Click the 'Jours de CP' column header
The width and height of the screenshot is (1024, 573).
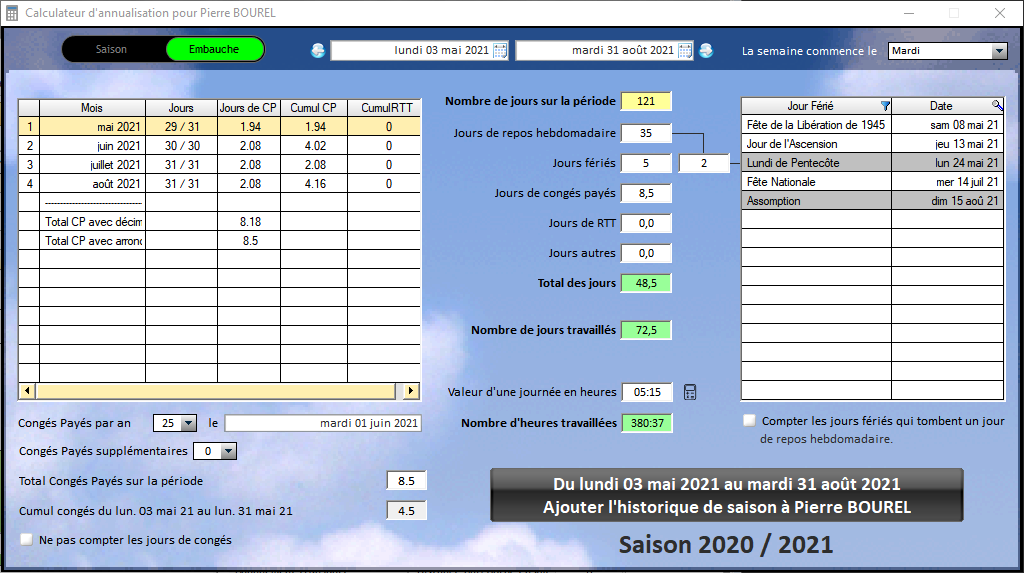(x=249, y=108)
